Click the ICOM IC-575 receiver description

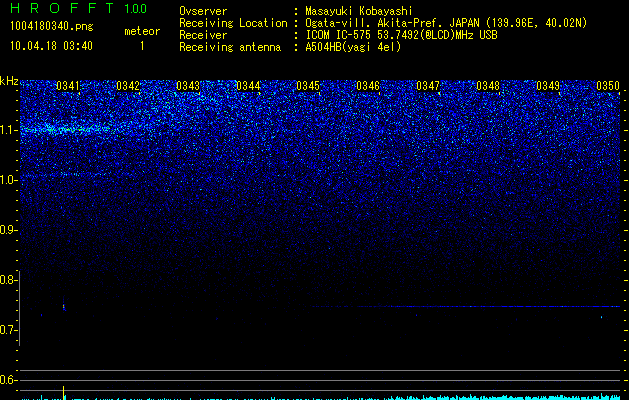[402, 35]
